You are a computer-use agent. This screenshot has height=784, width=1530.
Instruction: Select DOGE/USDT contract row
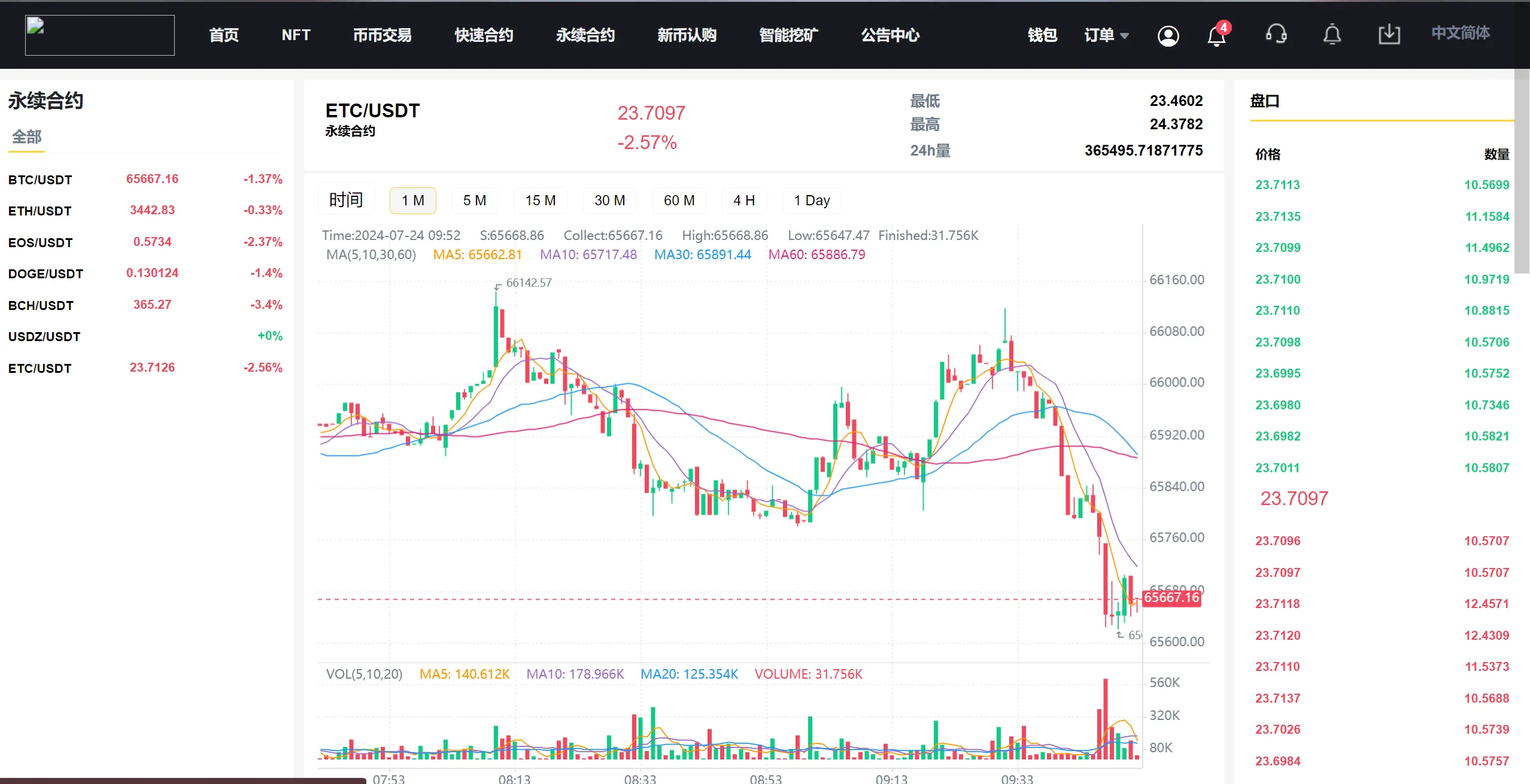[145, 274]
